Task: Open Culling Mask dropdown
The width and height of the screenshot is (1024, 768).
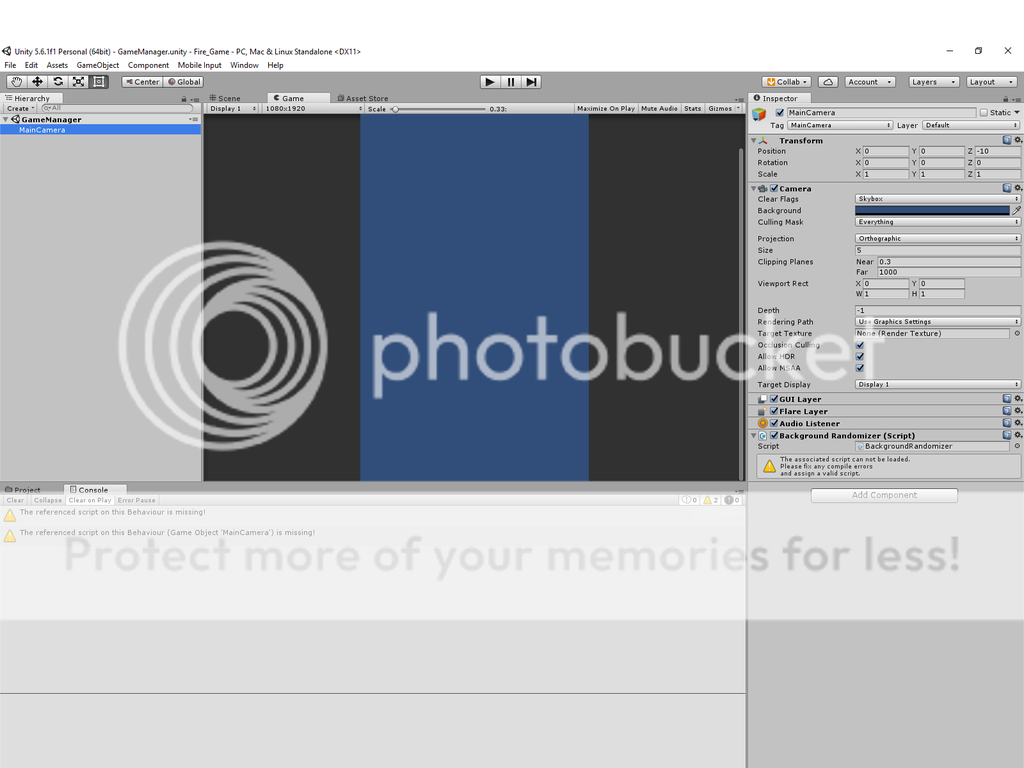Action: (937, 222)
